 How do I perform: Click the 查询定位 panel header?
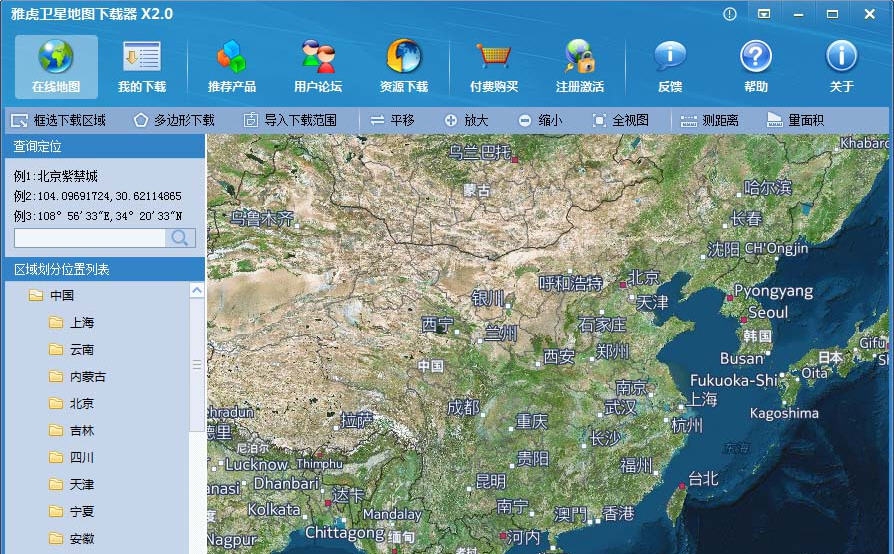tap(105, 146)
